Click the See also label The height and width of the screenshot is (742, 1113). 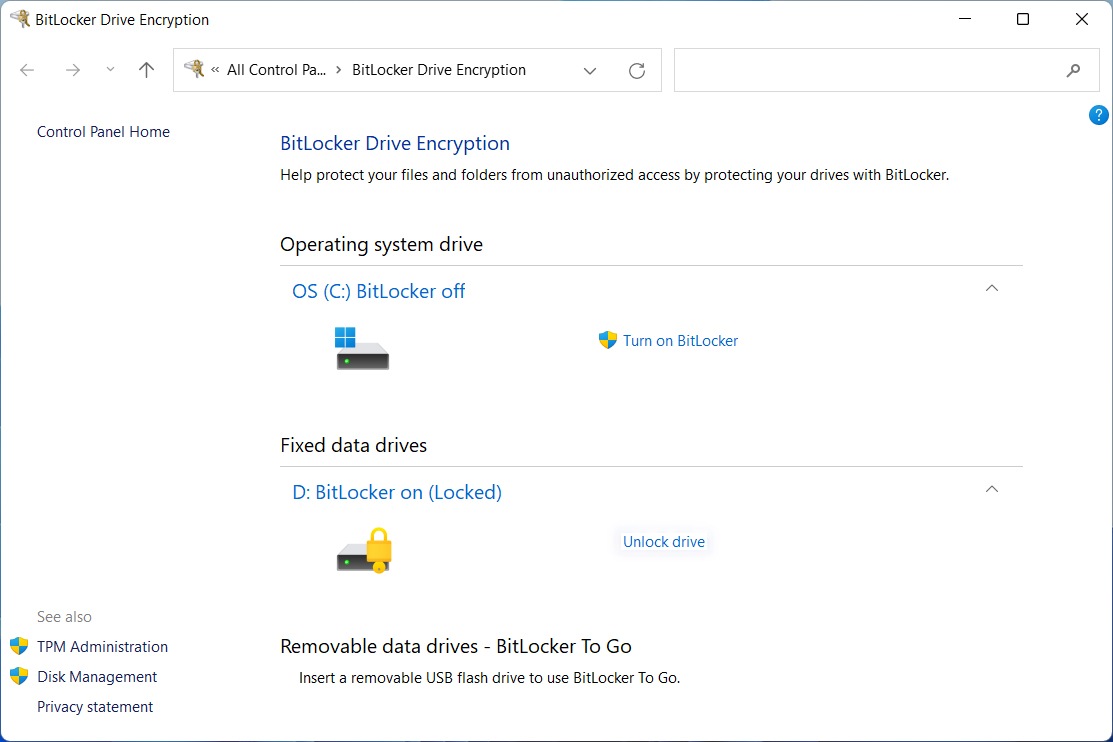click(64, 617)
